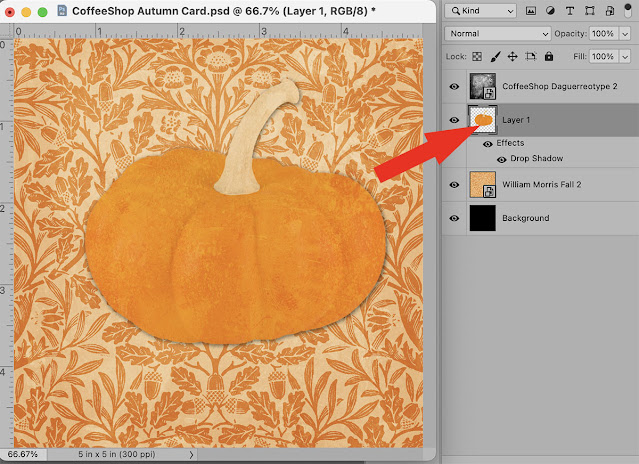Screen dimensions: 639x464
Task: Open the Normal blend mode dropdown
Action: pyautogui.click(x=498, y=34)
